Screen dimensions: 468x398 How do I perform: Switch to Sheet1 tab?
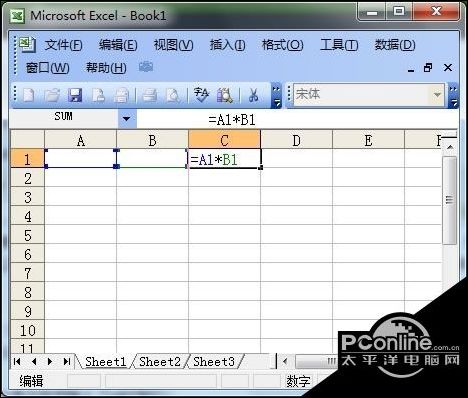106,362
